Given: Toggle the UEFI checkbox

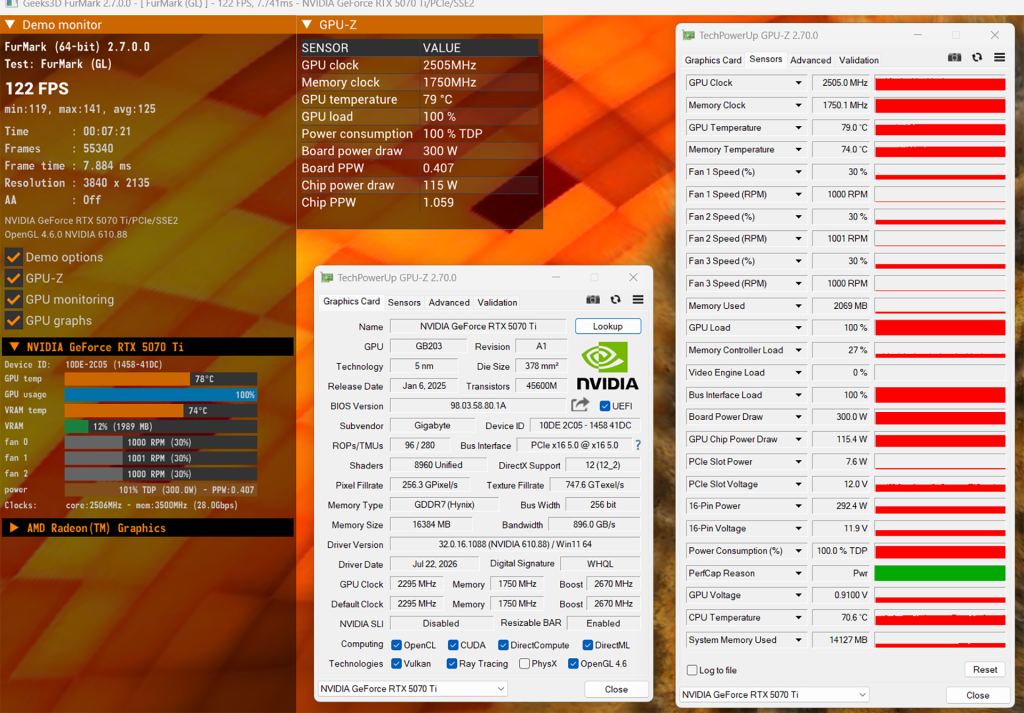Looking at the screenshot, I should (x=605, y=406).
